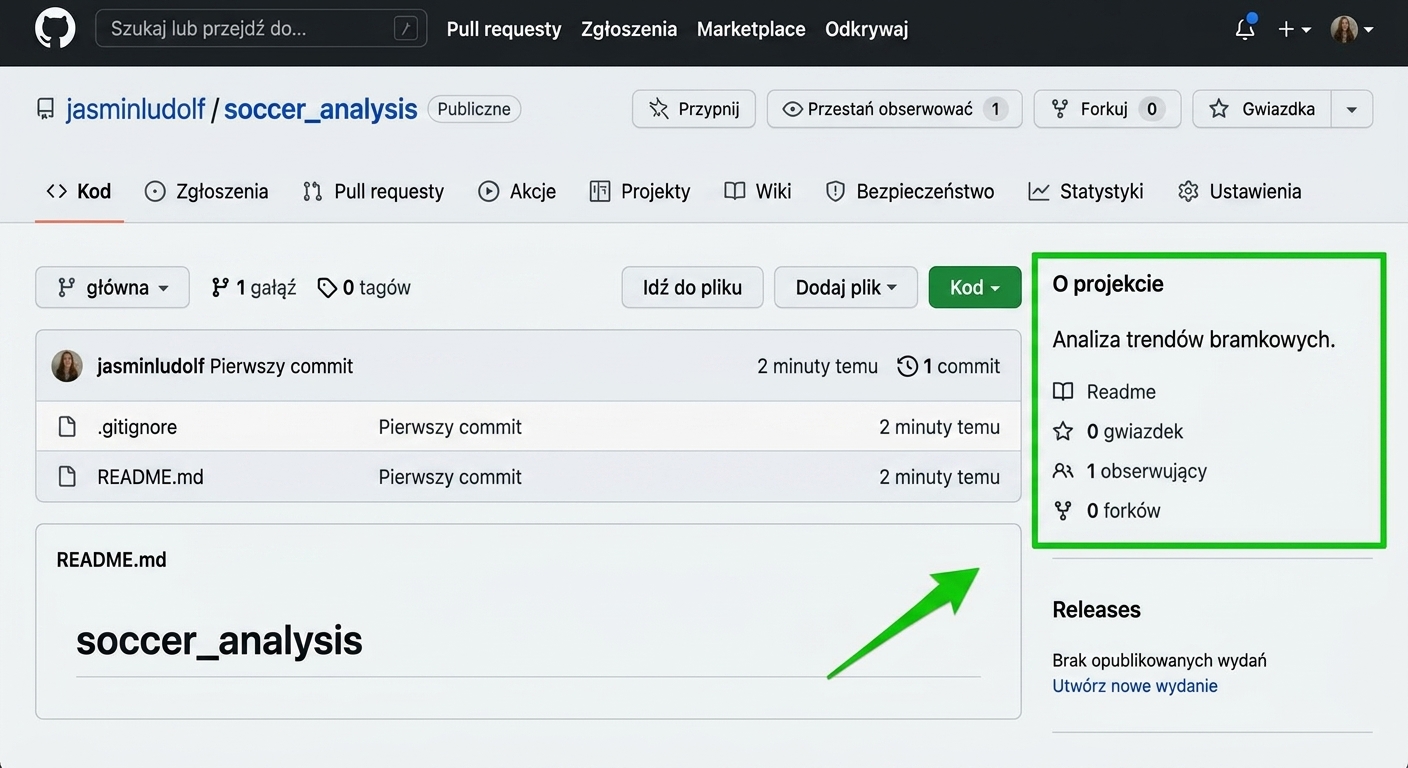Open Pull requesty in top navigation
The height and width of the screenshot is (768, 1408).
(504, 29)
